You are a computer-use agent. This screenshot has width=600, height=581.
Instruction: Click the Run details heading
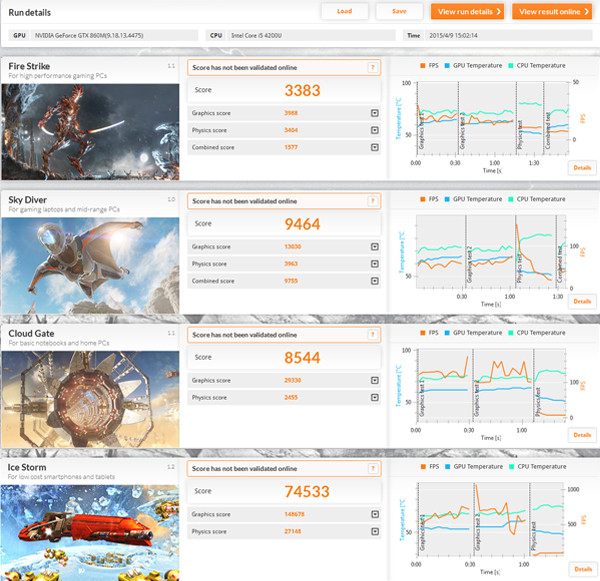[x=29, y=13]
